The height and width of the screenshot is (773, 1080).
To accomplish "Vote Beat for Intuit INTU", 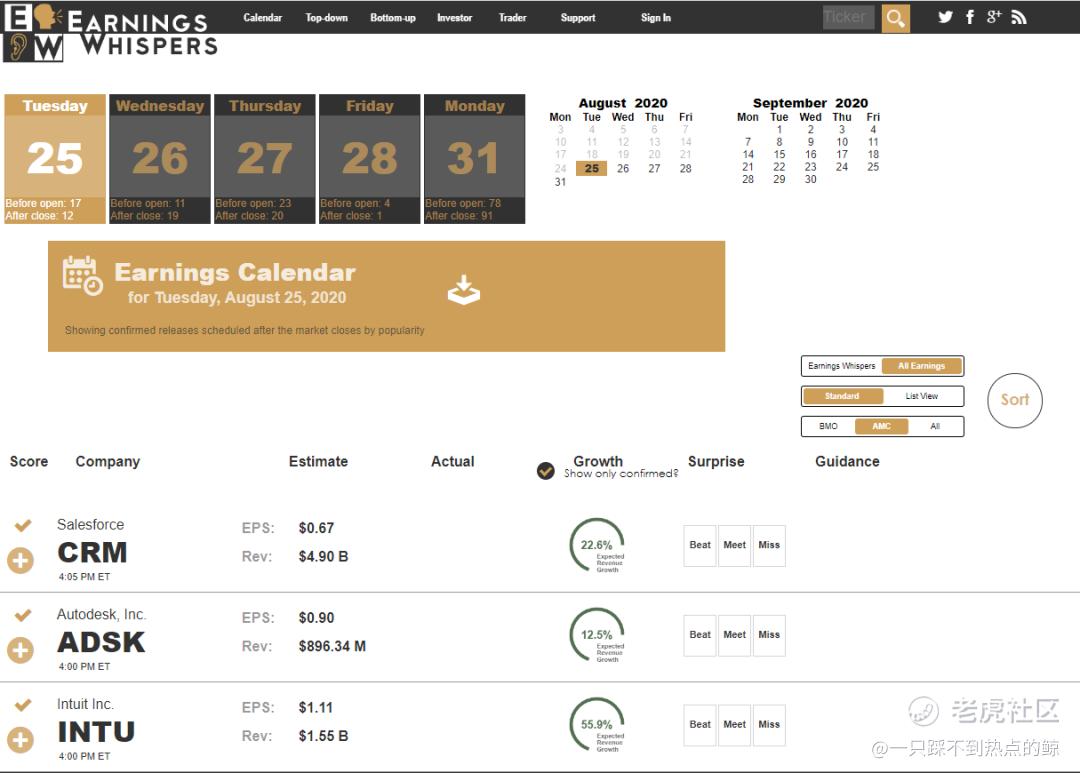I will 700,725.
